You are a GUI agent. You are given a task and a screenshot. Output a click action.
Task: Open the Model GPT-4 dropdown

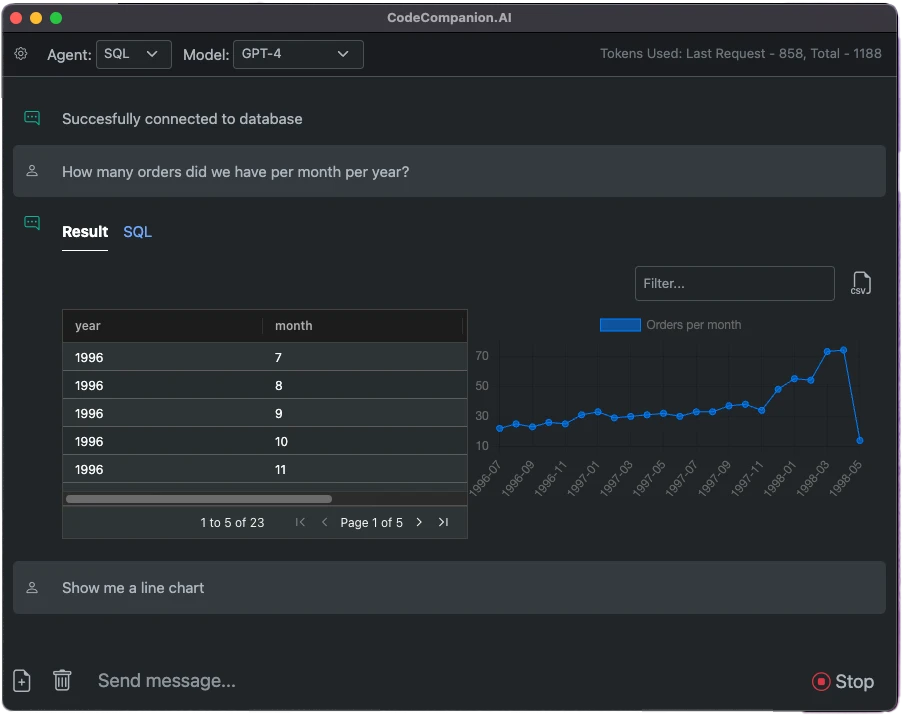click(298, 54)
